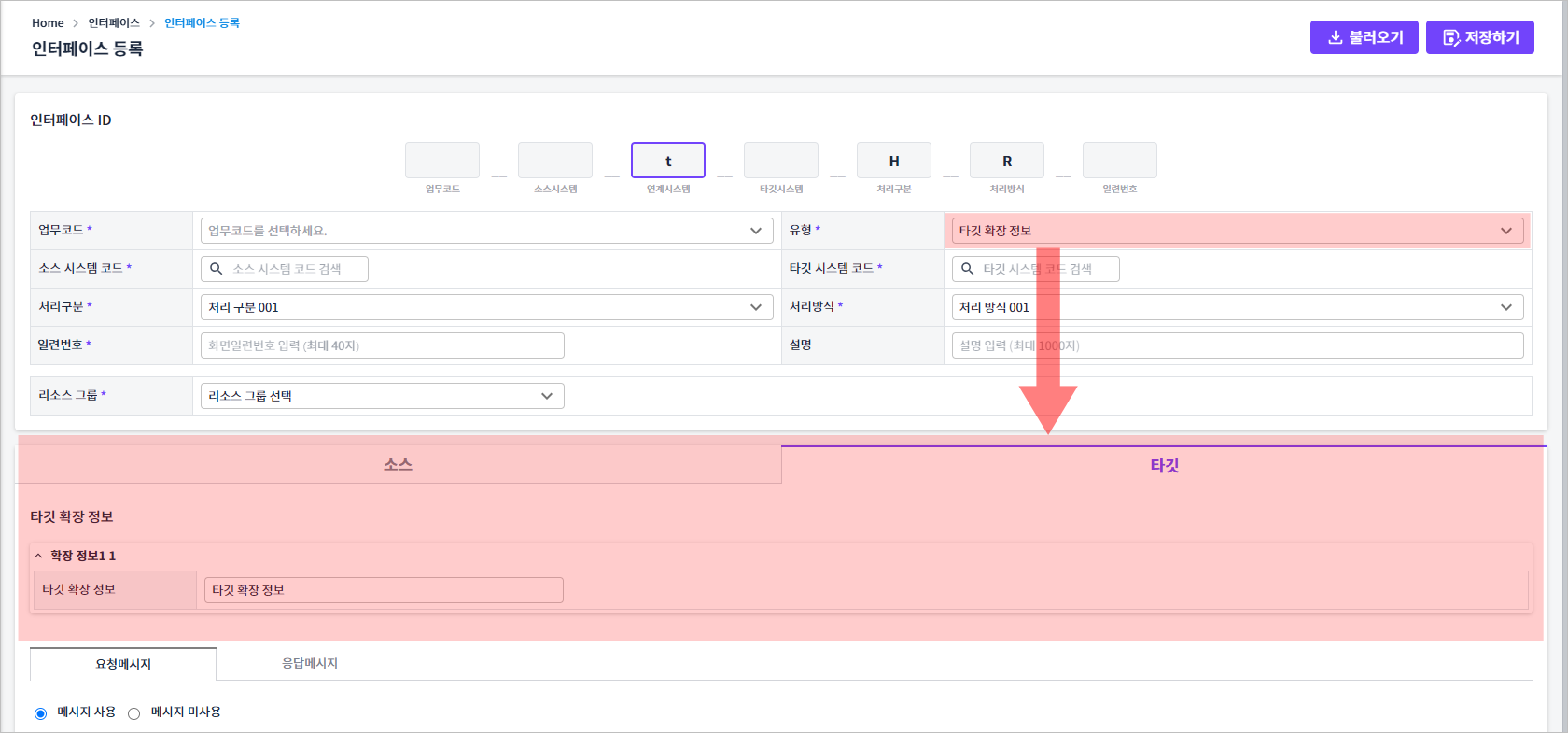Open the 업무코드 dropdown
This screenshot has width=1568, height=733.
pyautogui.click(x=486, y=231)
